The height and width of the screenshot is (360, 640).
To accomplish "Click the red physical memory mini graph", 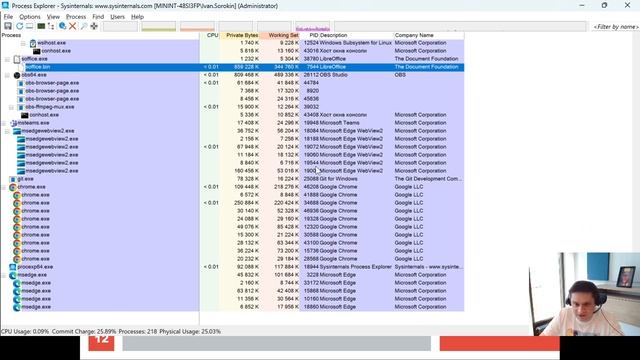I will 197,27.
